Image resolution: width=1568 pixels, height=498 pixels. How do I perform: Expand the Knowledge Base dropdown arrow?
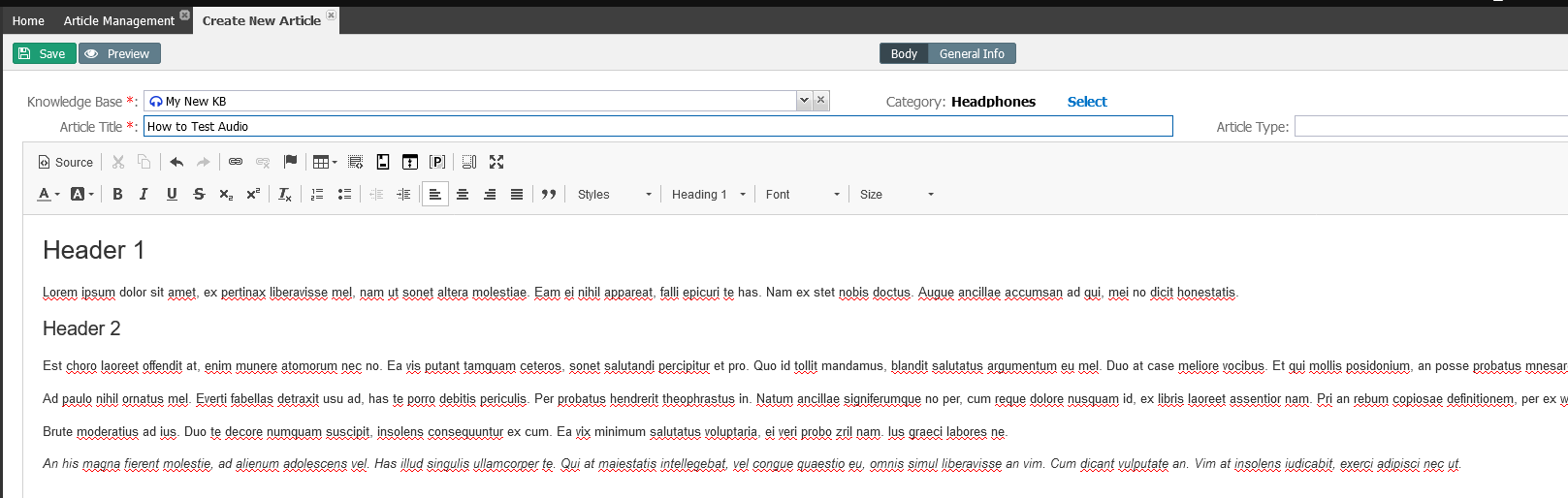pyautogui.click(x=803, y=101)
